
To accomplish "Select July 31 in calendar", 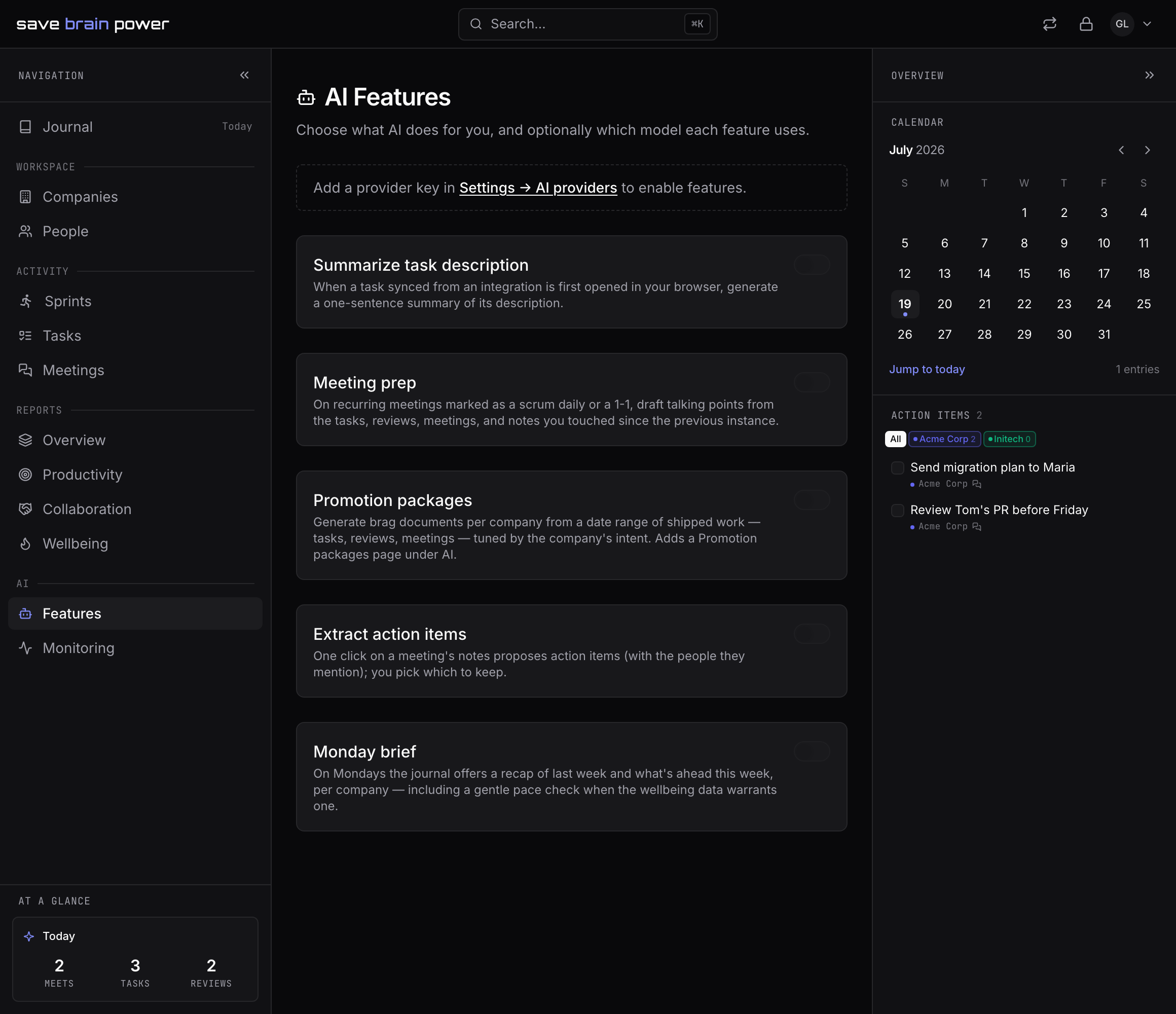I will pyautogui.click(x=1104, y=335).
